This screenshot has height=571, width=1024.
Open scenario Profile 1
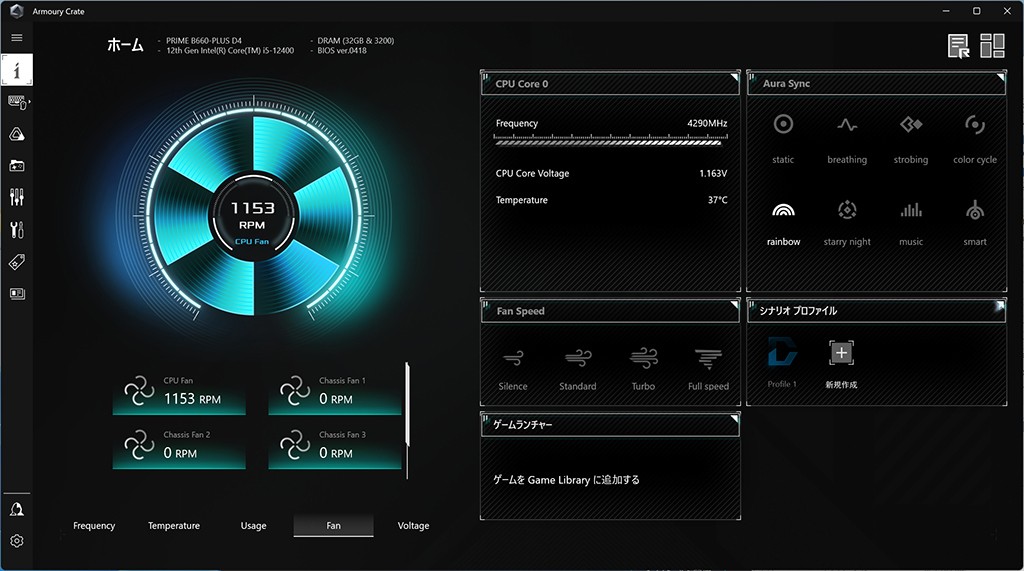tap(782, 353)
